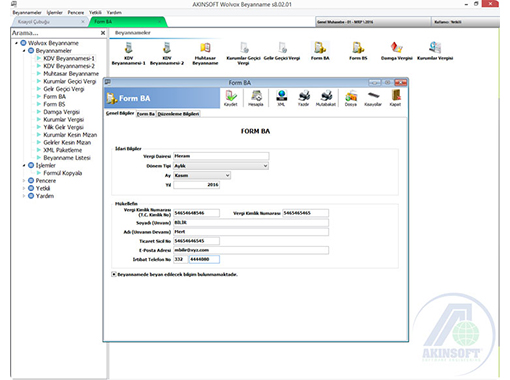
Task: Switch to the Düzenleme Bilgileri tab
Action: coord(178,114)
